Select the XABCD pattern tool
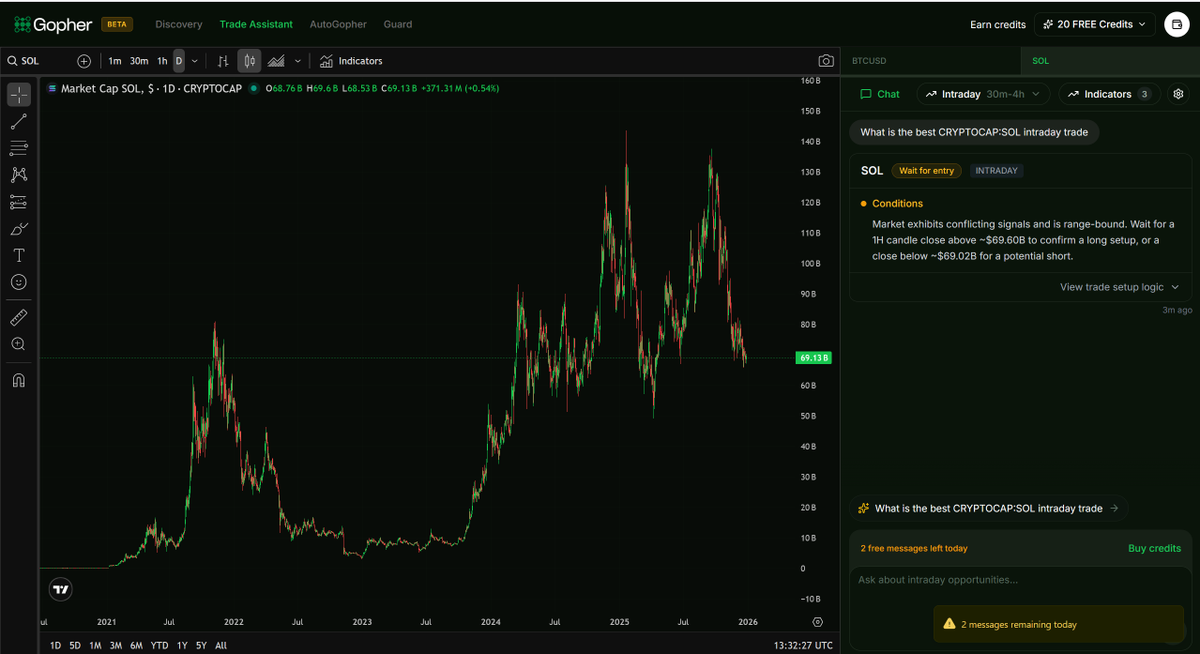 coord(18,174)
